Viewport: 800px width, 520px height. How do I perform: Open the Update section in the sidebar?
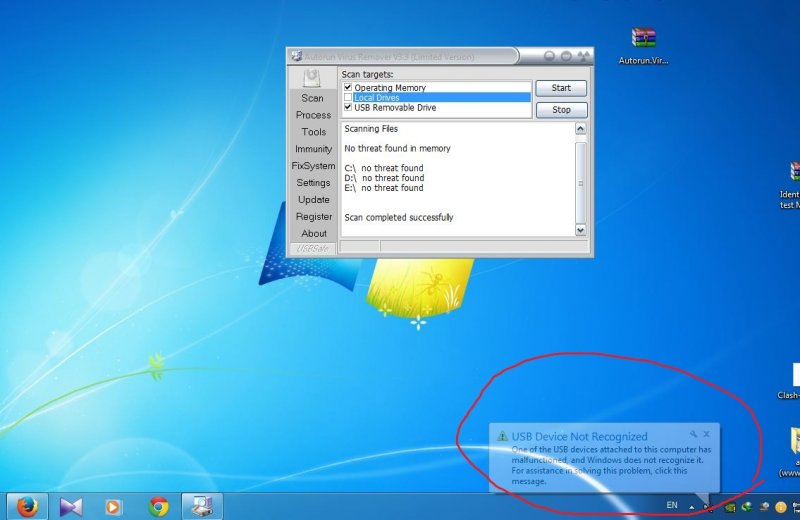(x=313, y=199)
